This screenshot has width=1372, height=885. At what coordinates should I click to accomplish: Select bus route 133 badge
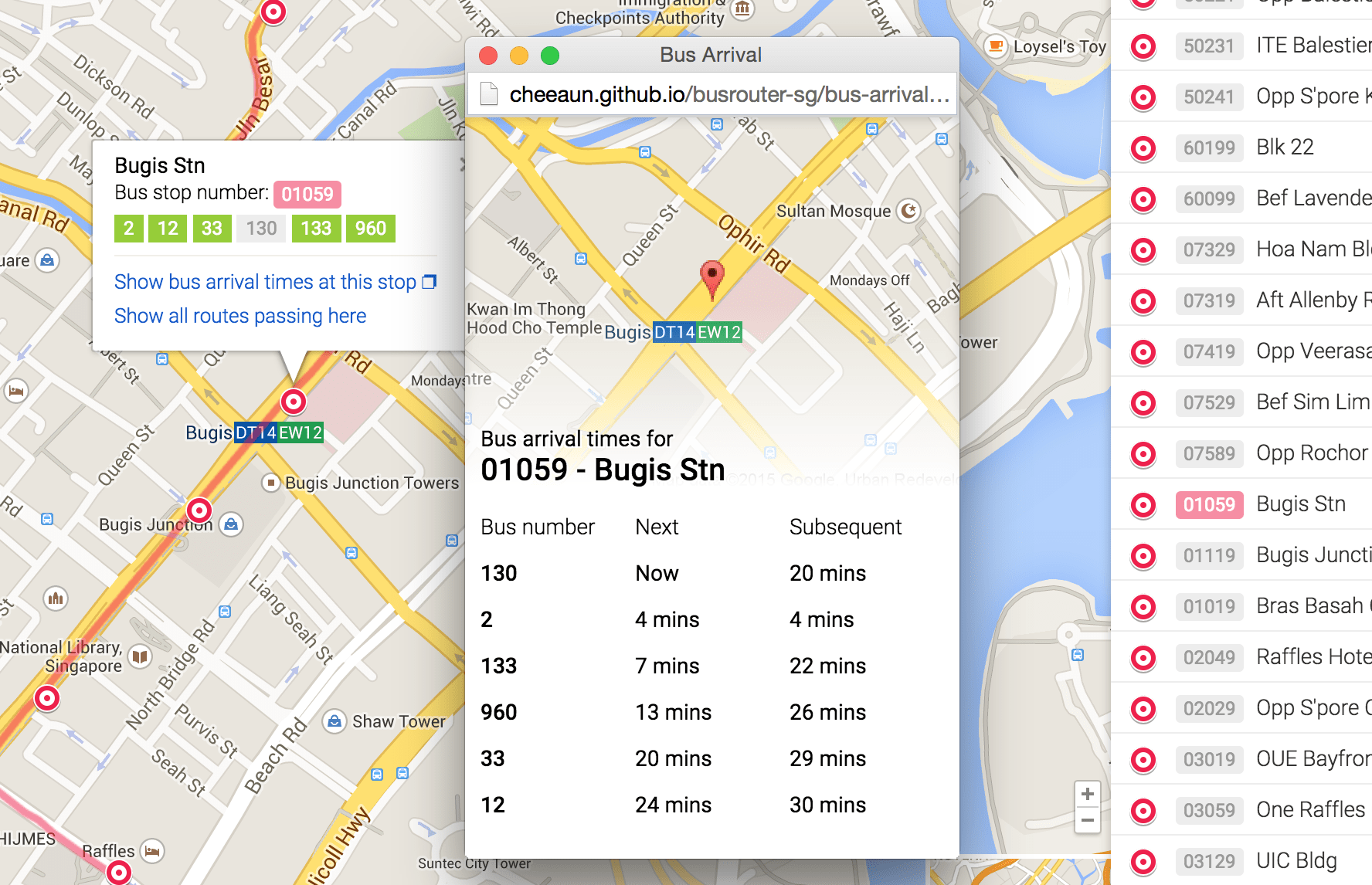tap(316, 229)
